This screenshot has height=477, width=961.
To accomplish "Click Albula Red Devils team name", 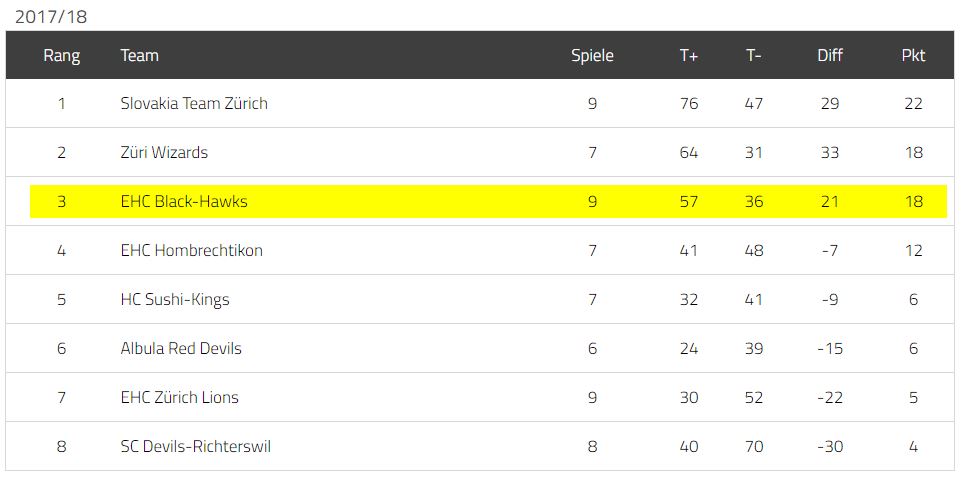I will 181,348.
